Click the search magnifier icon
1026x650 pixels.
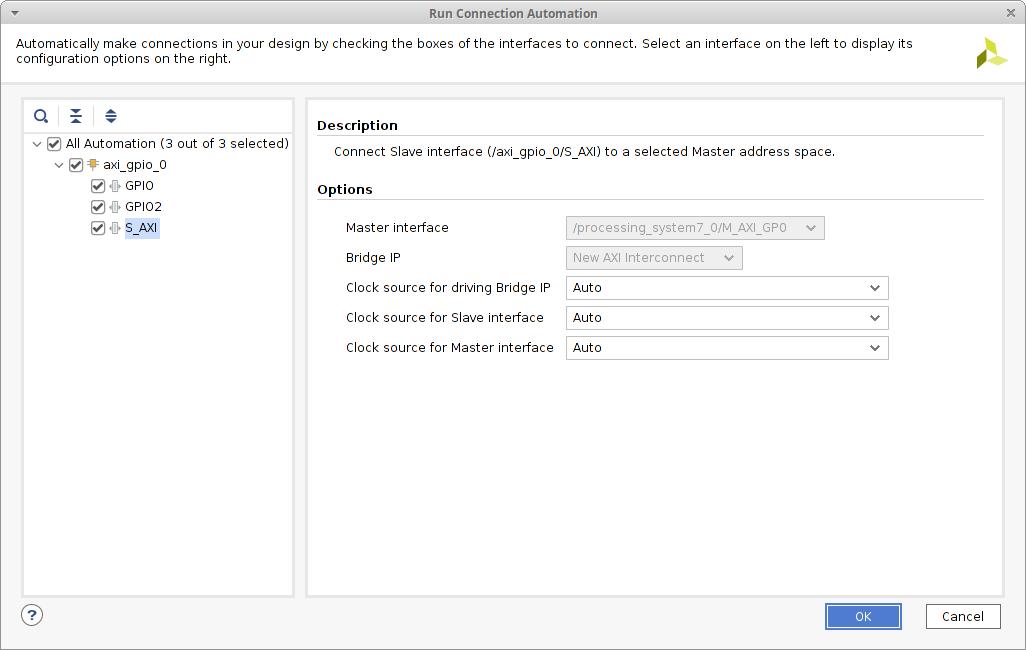pos(41,116)
